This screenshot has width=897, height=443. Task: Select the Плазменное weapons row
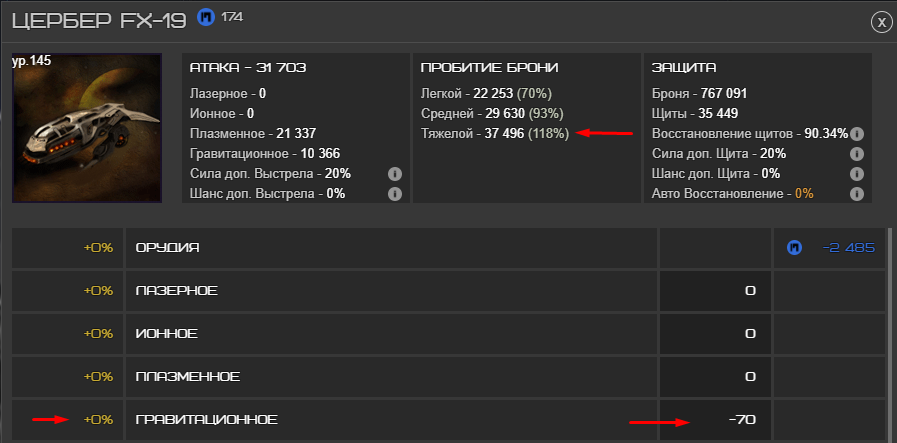391,377
